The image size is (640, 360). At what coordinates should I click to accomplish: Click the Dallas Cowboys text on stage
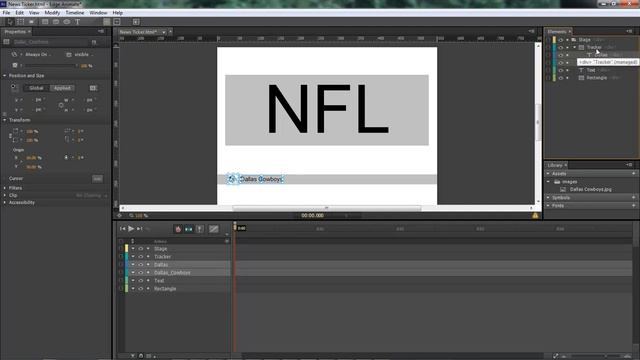coord(261,179)
